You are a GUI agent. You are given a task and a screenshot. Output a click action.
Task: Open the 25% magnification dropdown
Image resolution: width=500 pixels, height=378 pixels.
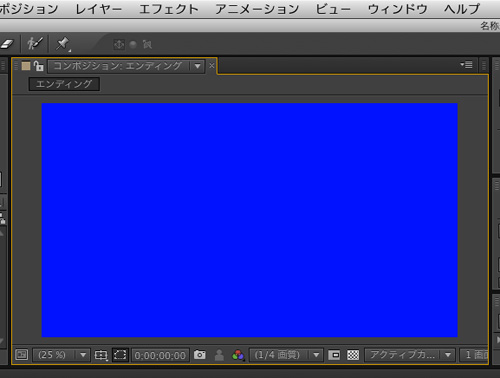coord(61,355)
